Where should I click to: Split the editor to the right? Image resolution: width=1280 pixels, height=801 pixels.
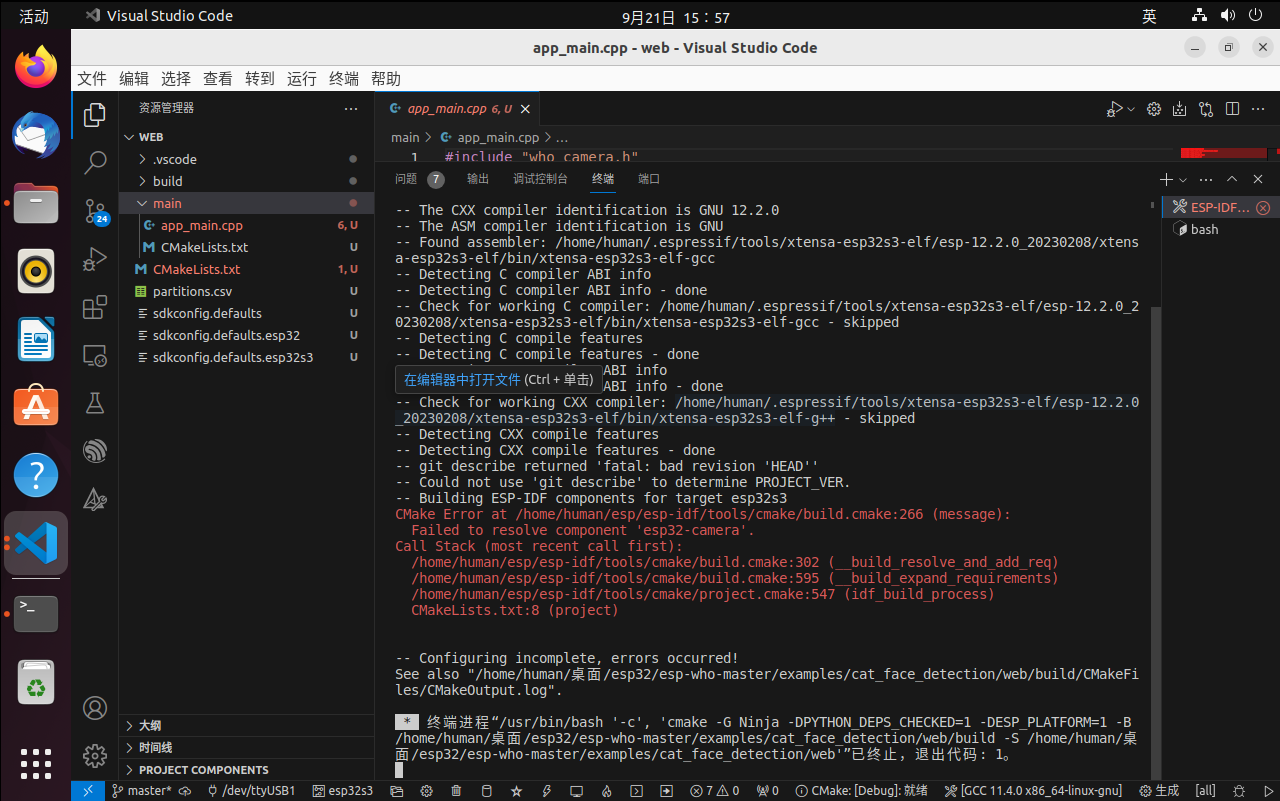(1232, 109)
